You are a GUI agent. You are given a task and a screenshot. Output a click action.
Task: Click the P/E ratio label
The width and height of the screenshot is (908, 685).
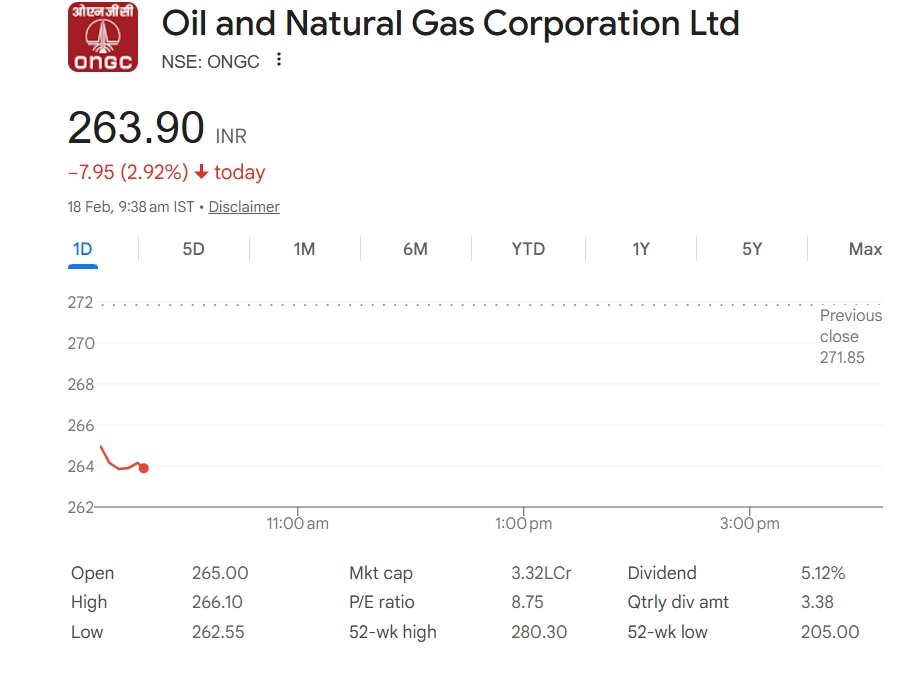point(381,602)
